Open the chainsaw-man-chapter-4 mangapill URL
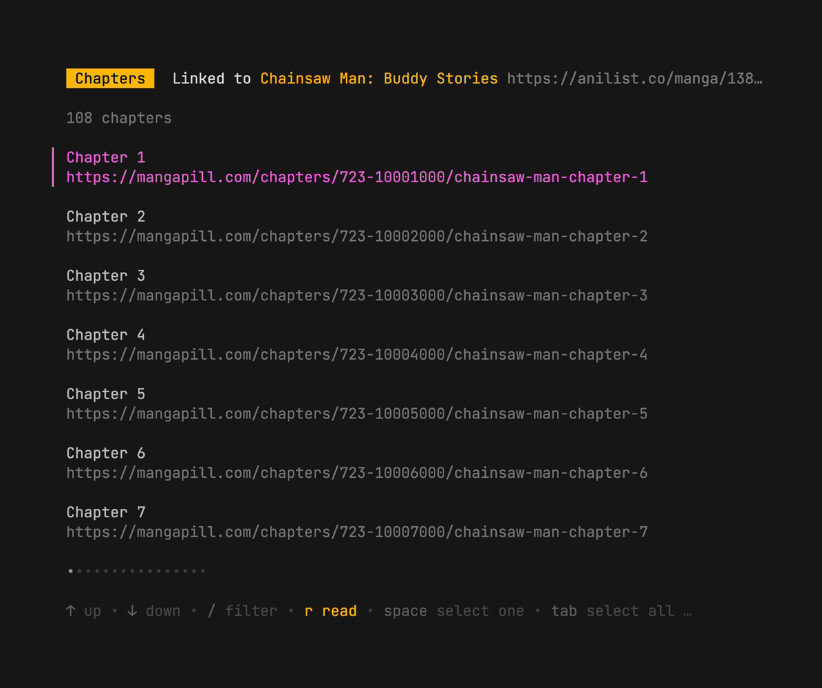 tap(357, 354)
